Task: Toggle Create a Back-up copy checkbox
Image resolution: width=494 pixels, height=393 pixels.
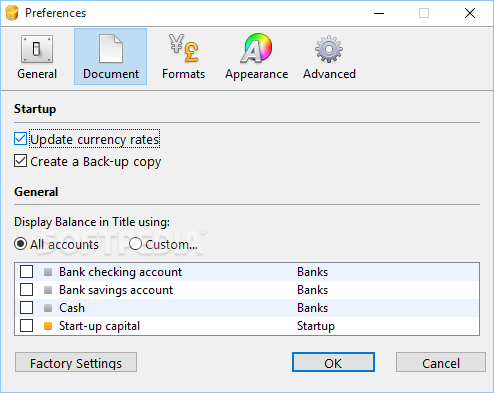Action: (20, 161)
